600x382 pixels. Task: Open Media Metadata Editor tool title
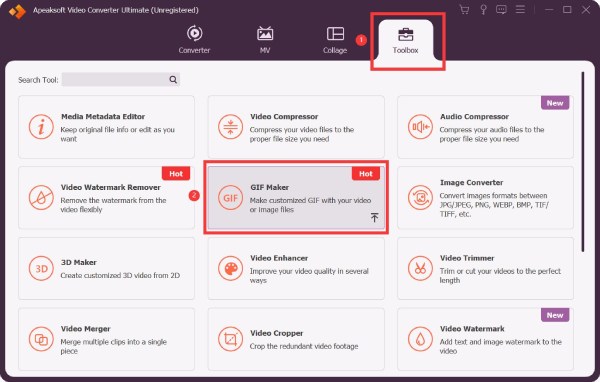[x=103, y=116]
